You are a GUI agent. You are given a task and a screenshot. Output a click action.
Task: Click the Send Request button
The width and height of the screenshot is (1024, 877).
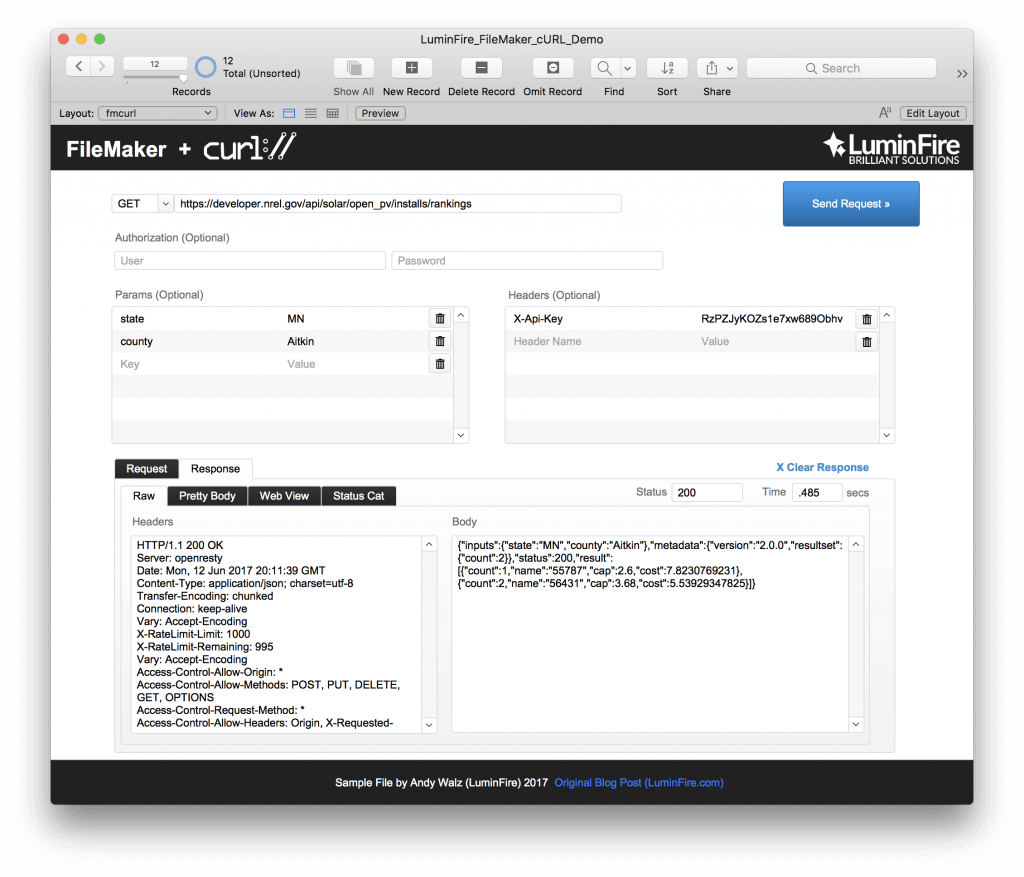tap(851, 203)
